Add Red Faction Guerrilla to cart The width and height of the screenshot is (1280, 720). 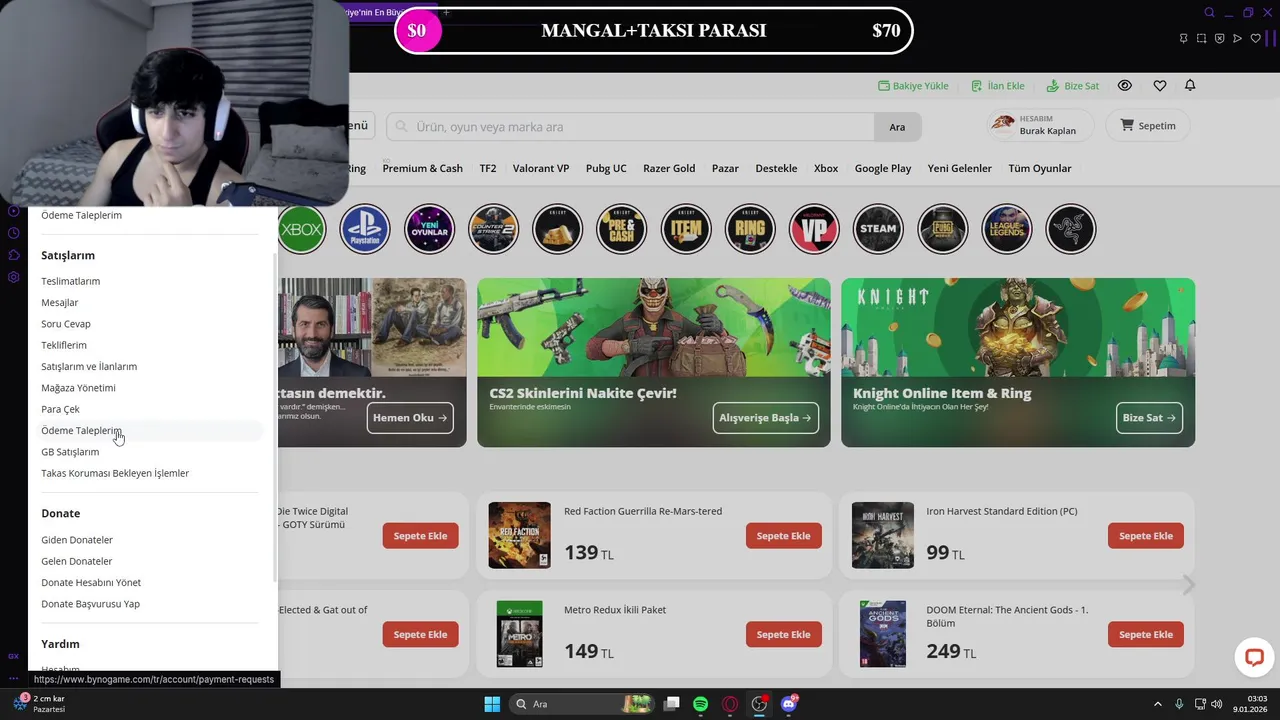[783, 536]
